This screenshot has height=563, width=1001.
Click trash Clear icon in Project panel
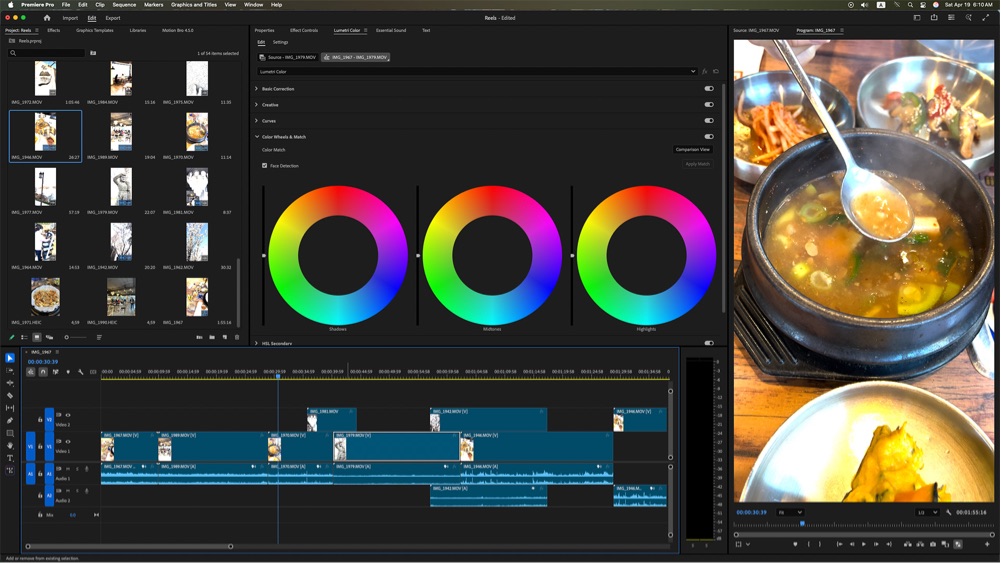pyautogui.click(x=237, y=337)
